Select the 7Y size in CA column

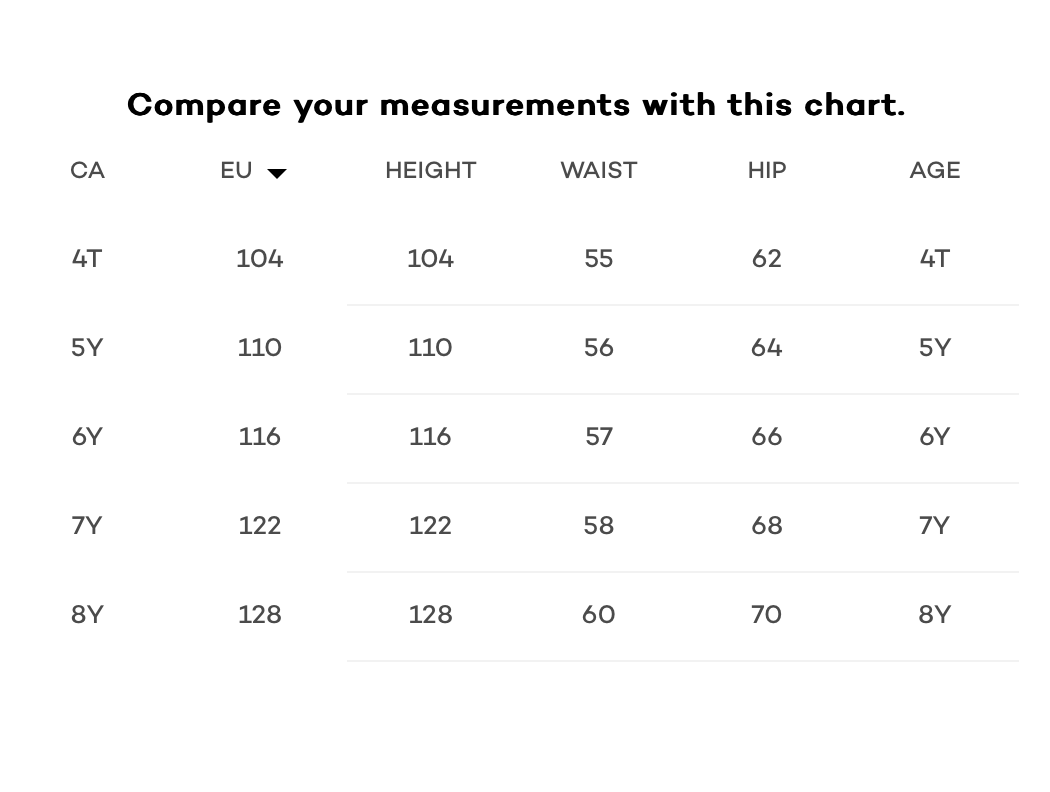click(87, 526)
